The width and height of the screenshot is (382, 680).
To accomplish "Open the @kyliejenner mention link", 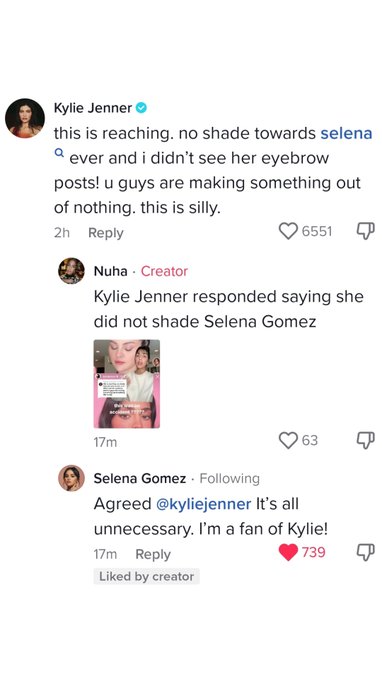I will (x=203, y=504).
